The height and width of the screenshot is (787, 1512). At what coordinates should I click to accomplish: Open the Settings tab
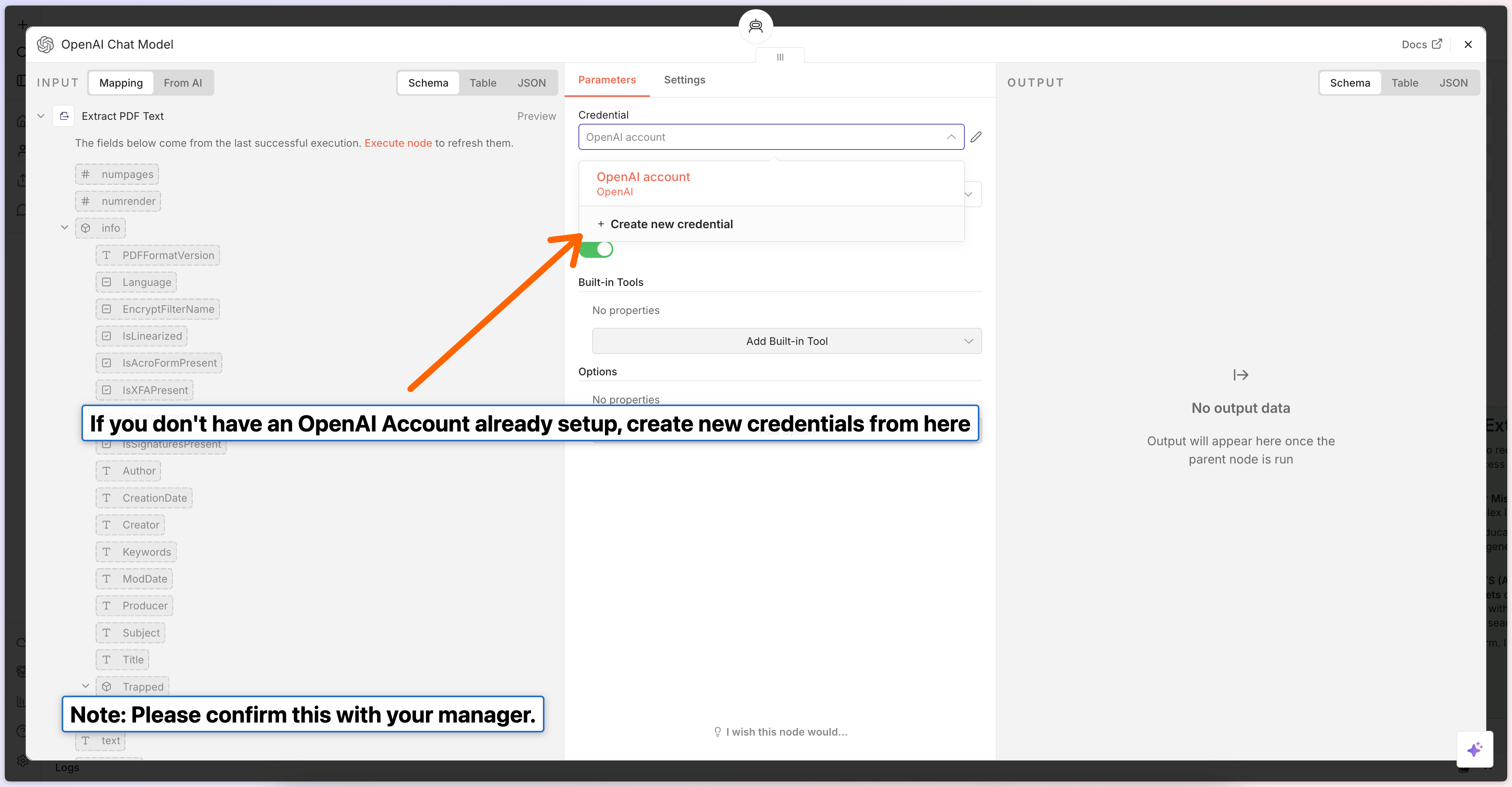tap(684, 80)
